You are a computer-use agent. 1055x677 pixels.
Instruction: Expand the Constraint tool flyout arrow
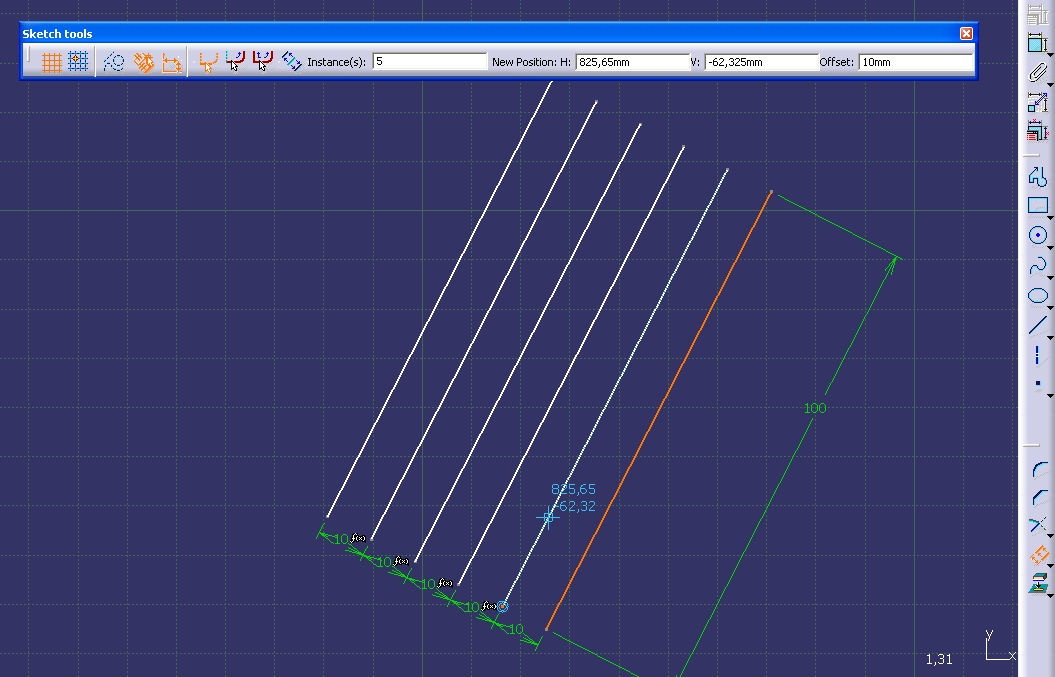(1050, 55)
